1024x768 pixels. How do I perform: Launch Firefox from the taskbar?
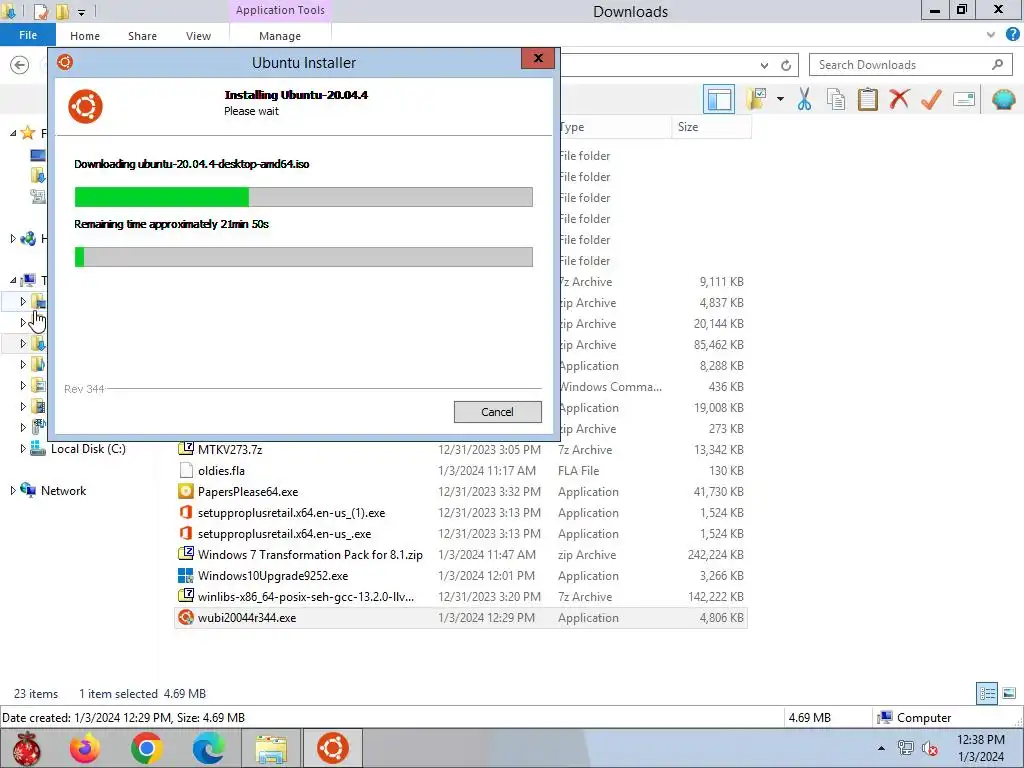click(85, 748)
